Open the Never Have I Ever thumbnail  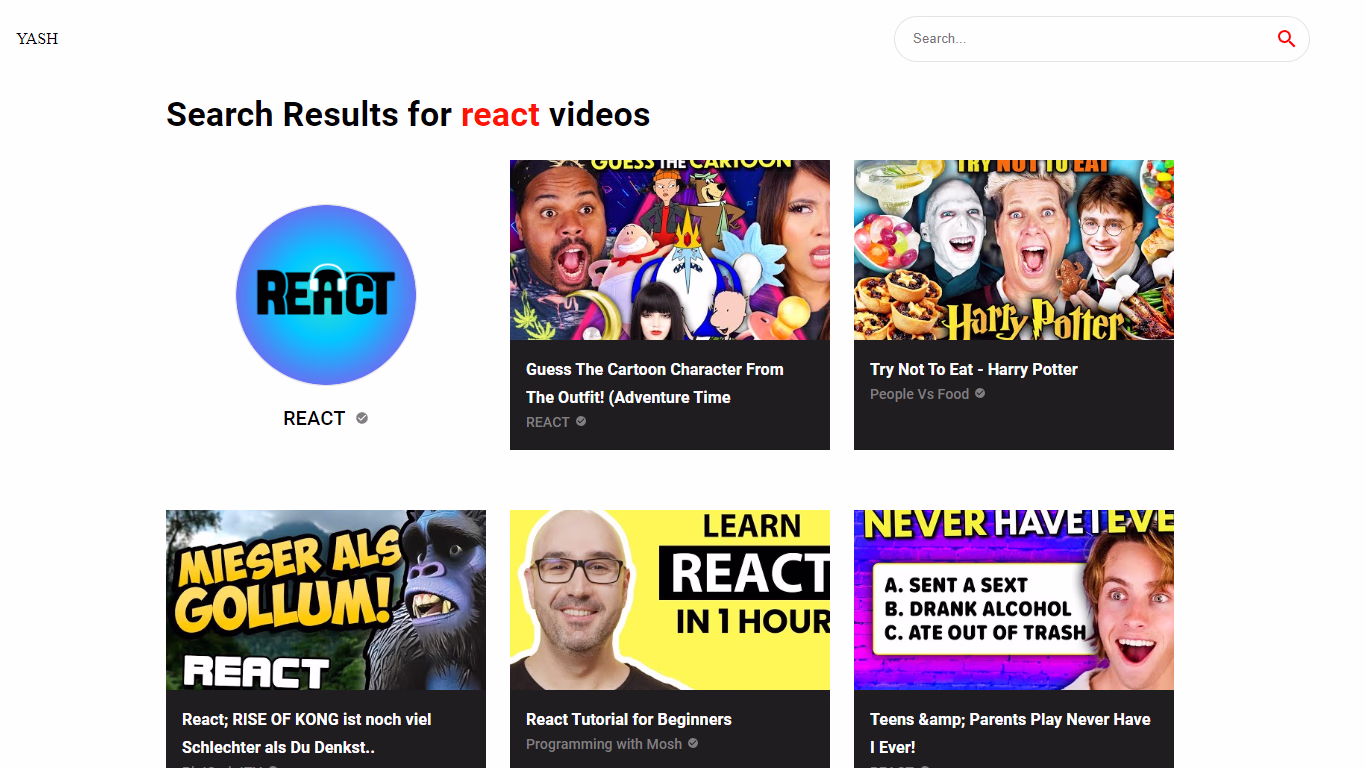coord(1014,600)
